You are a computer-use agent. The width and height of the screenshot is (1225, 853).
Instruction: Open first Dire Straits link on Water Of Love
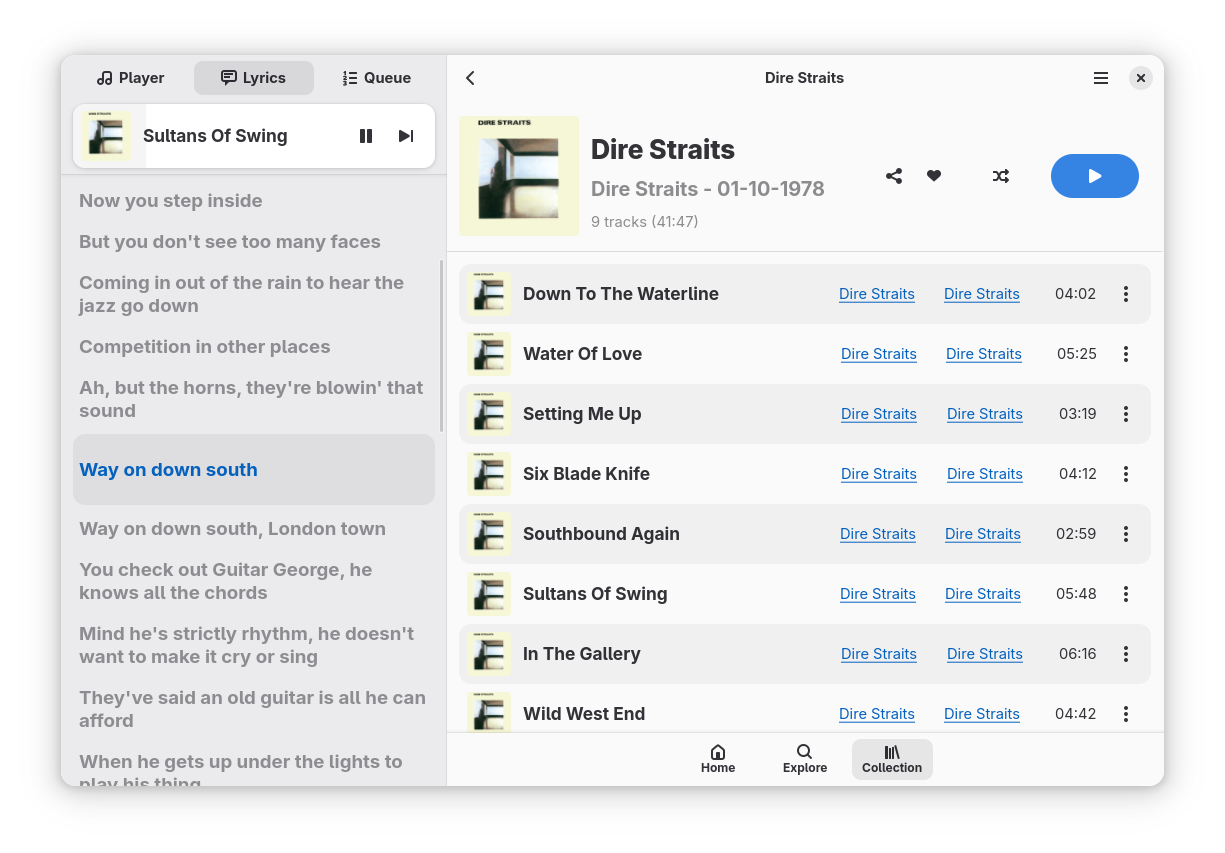coord(879,354)
